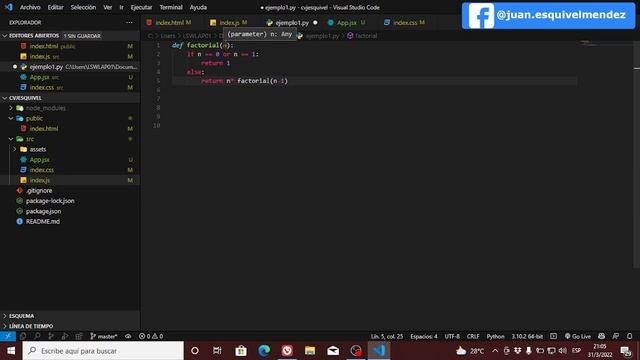Open Task View from taskbar

click(217, 351)
